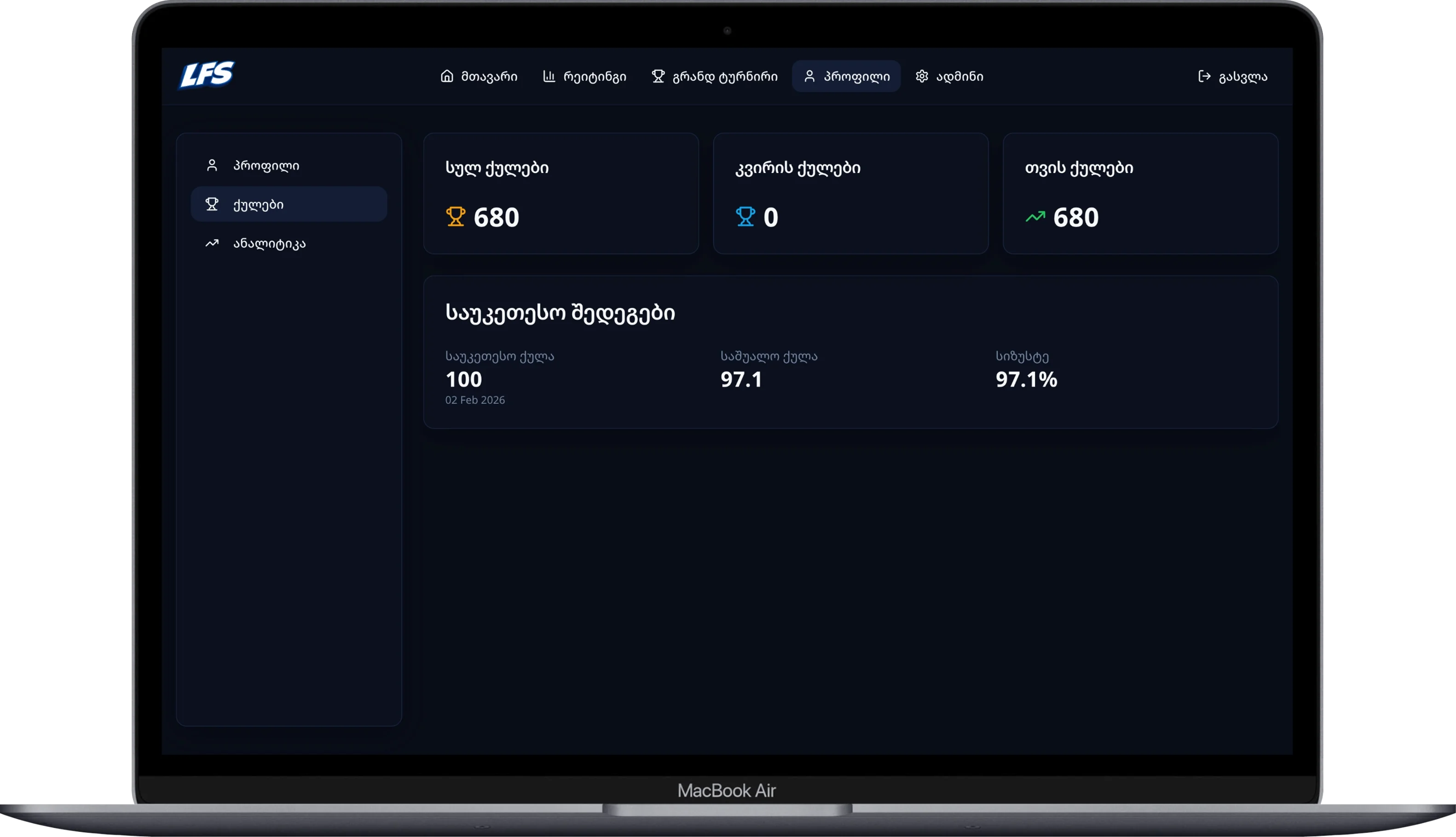
Task: Click the trophy icon beside გრანდ ტურნირი
Action: 658,76
